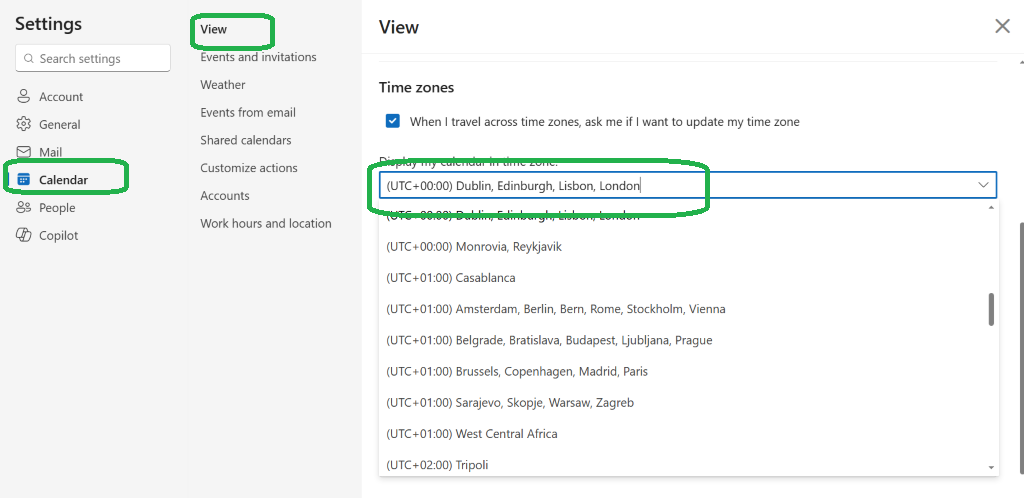Click the Copilot icon
The image size is (1024, 498).
point(24,235)
